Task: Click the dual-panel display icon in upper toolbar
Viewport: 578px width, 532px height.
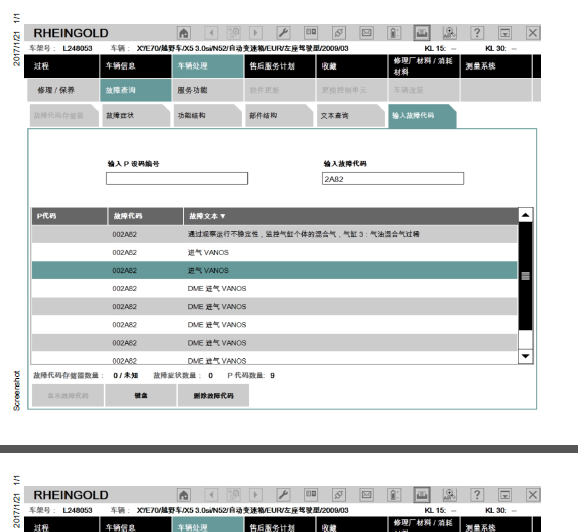Action: (x=311, y=33)
